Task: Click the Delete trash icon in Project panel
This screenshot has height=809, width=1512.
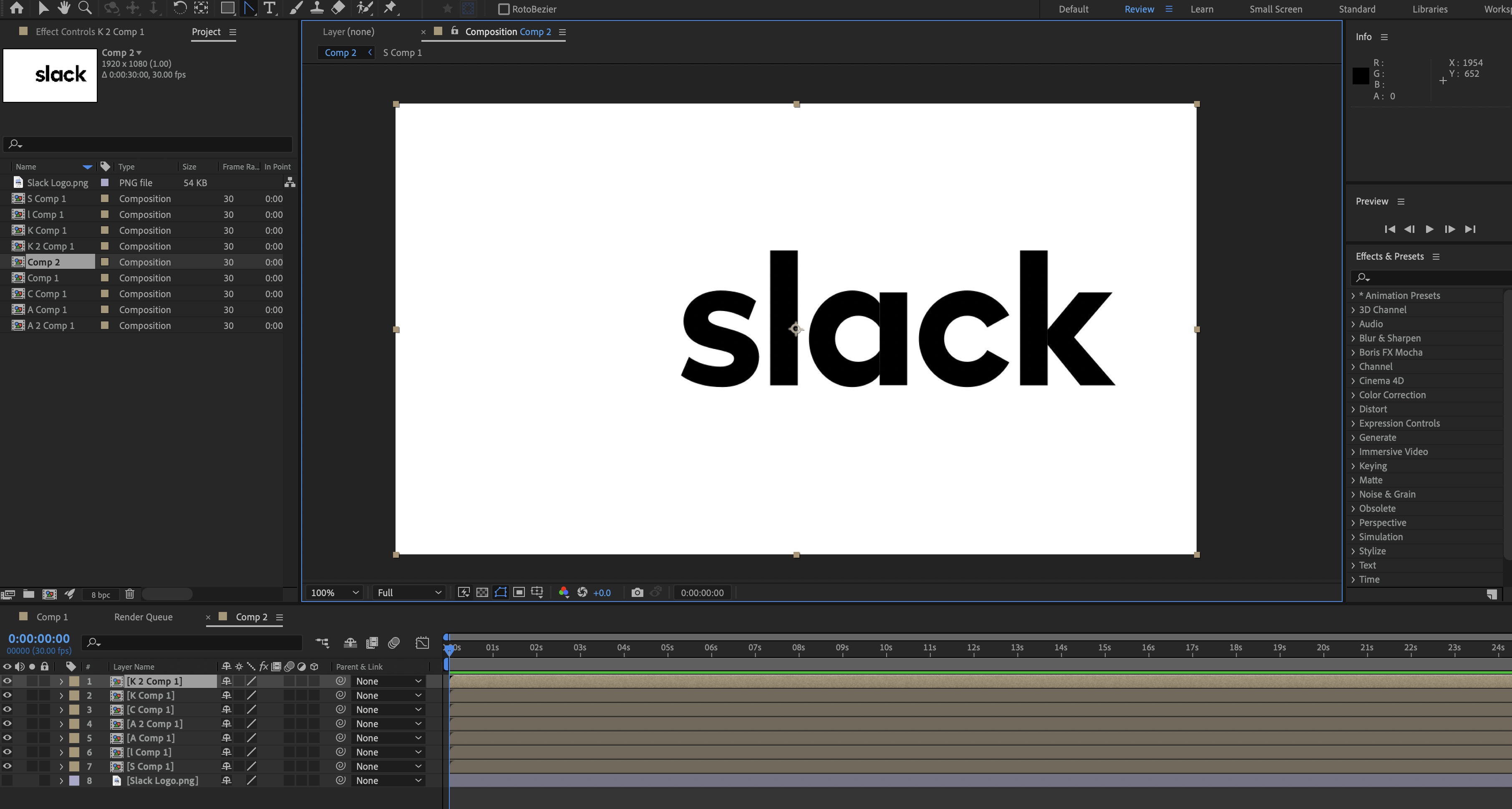Action: (x=130, y=594)
